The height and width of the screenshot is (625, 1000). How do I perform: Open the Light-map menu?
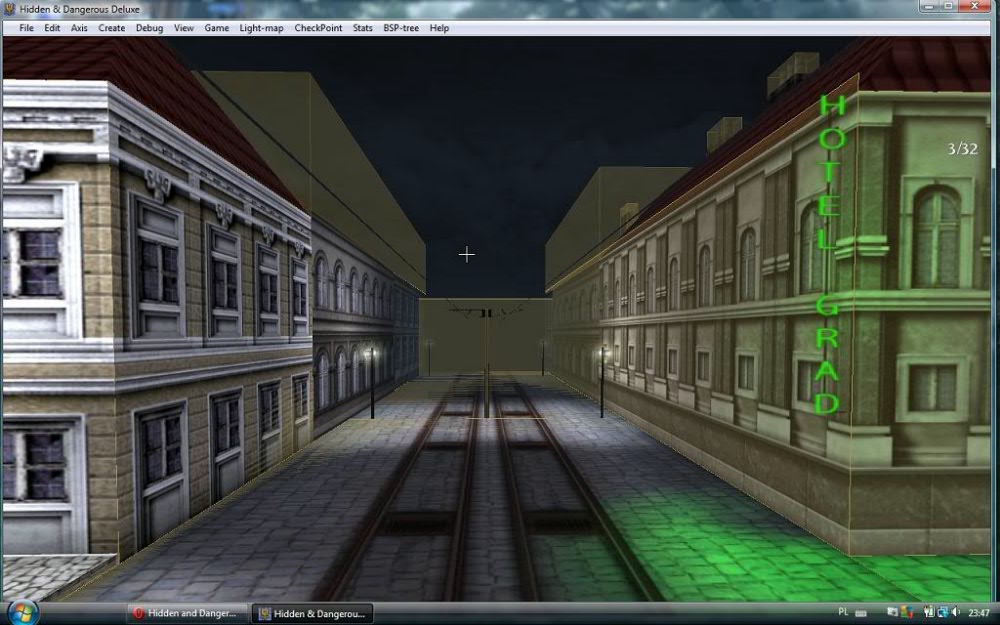click(261, 28)
